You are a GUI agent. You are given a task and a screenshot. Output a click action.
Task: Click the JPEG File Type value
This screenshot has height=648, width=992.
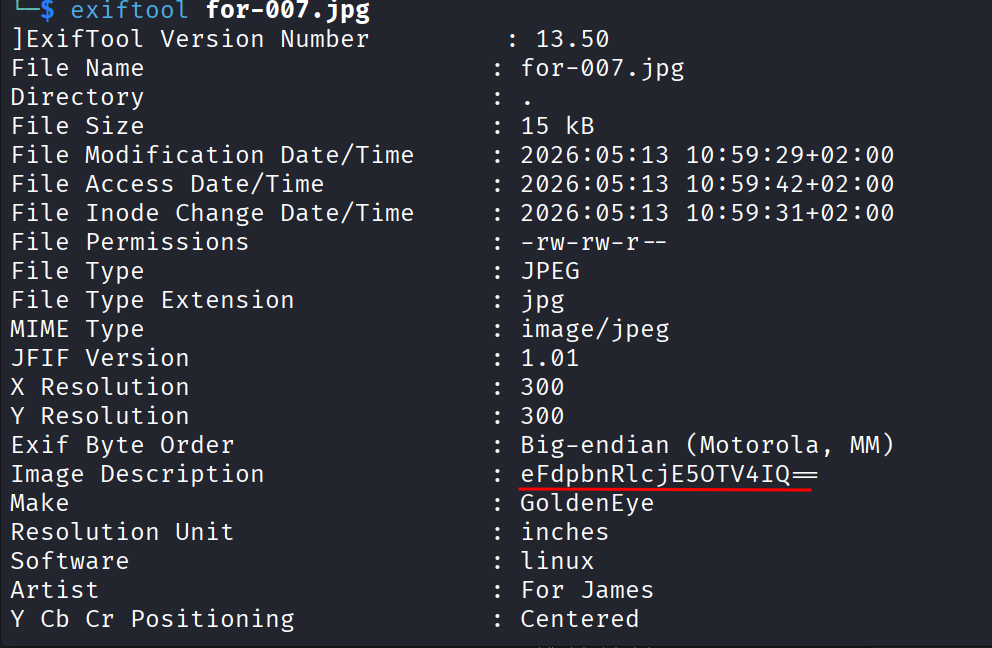(550, 271)
